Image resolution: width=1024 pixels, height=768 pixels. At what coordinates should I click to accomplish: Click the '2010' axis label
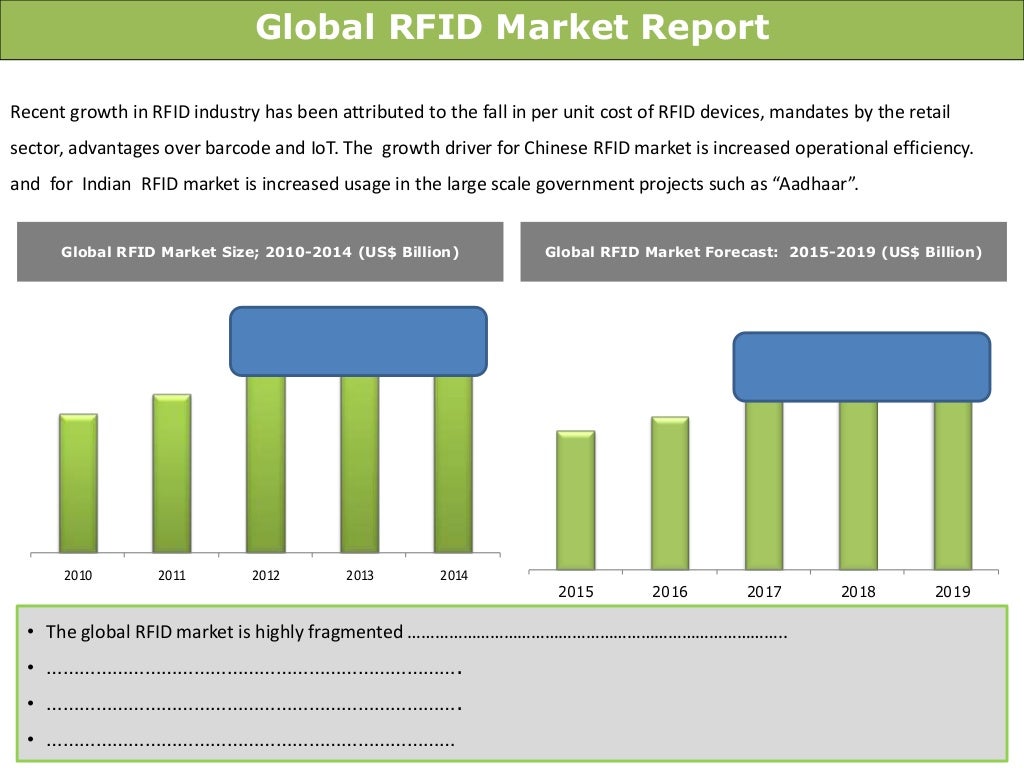point(78,575)
